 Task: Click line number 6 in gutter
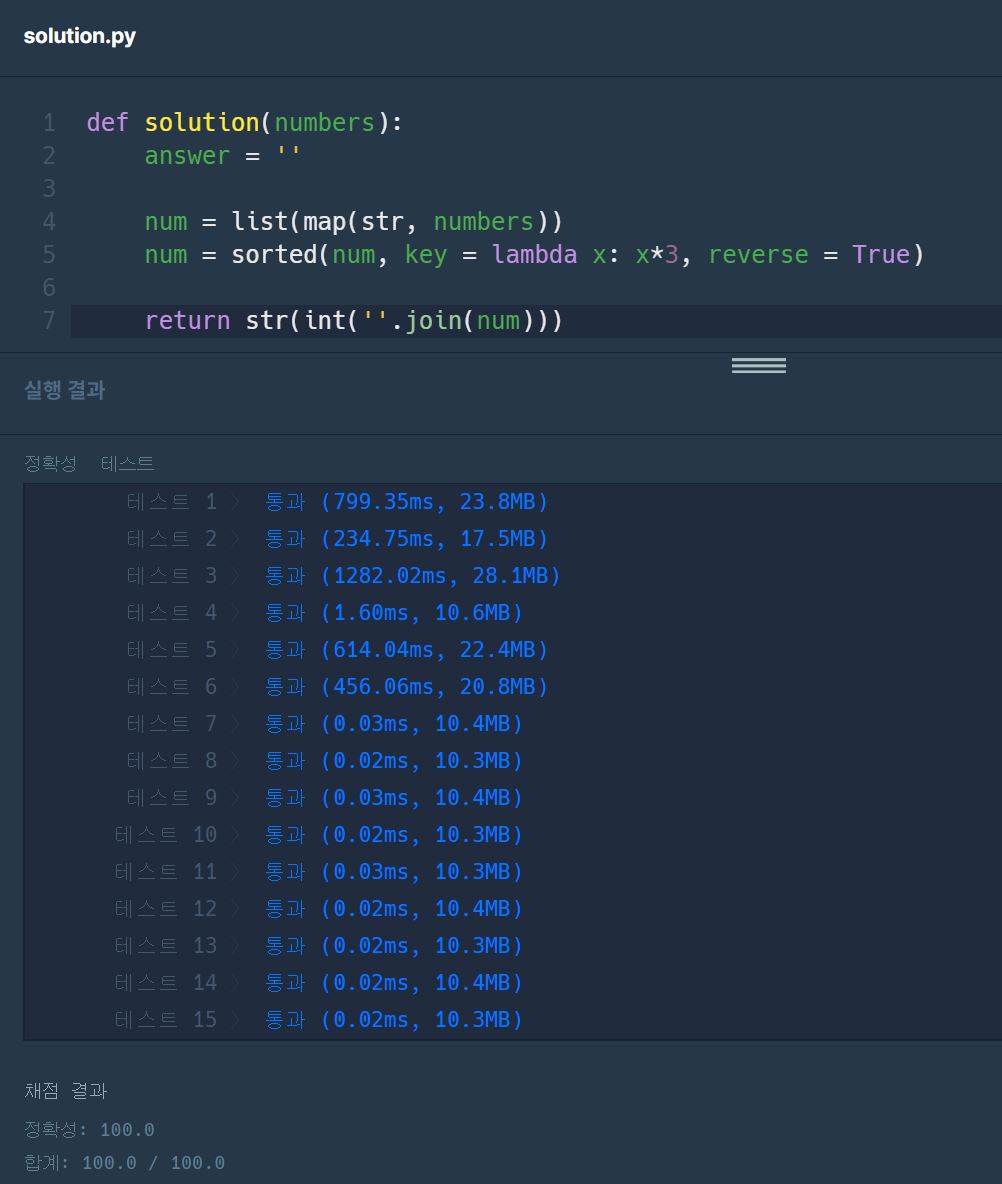[x=49, y=287]
